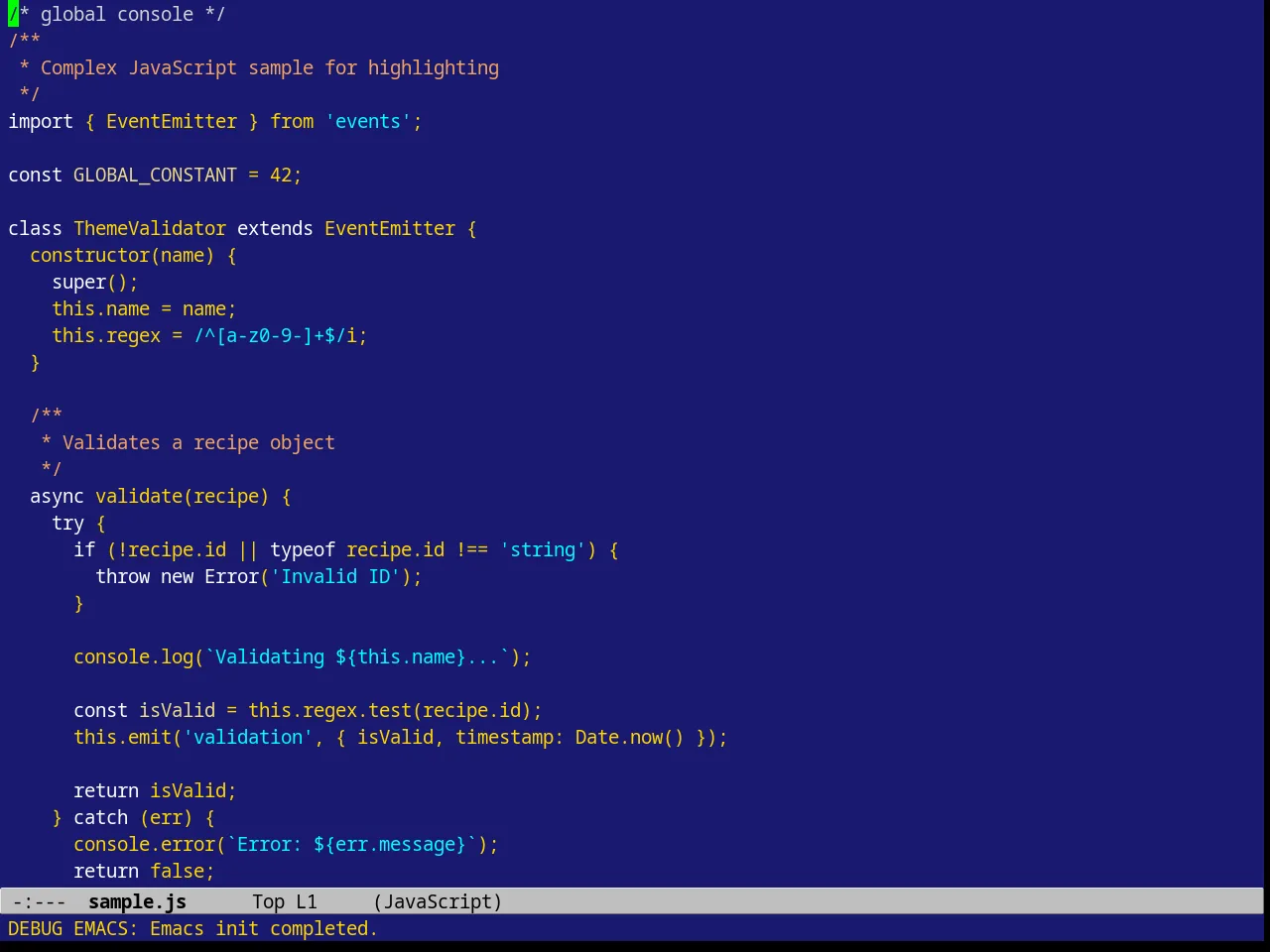Click the number 42 in the constant declaration
The image size is (1270, 952).
click(281, 175)
